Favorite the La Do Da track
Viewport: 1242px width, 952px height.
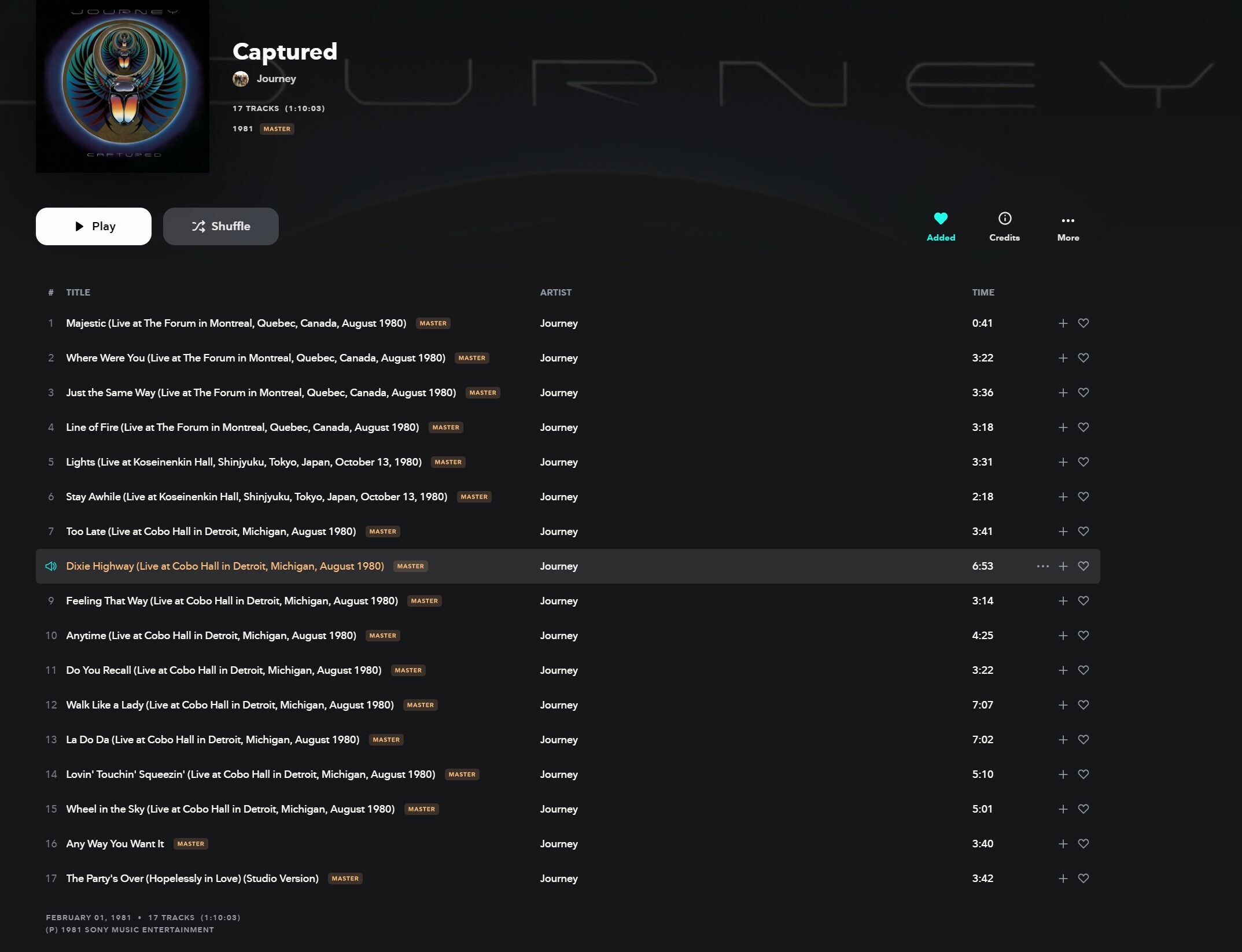point(1083,740)
